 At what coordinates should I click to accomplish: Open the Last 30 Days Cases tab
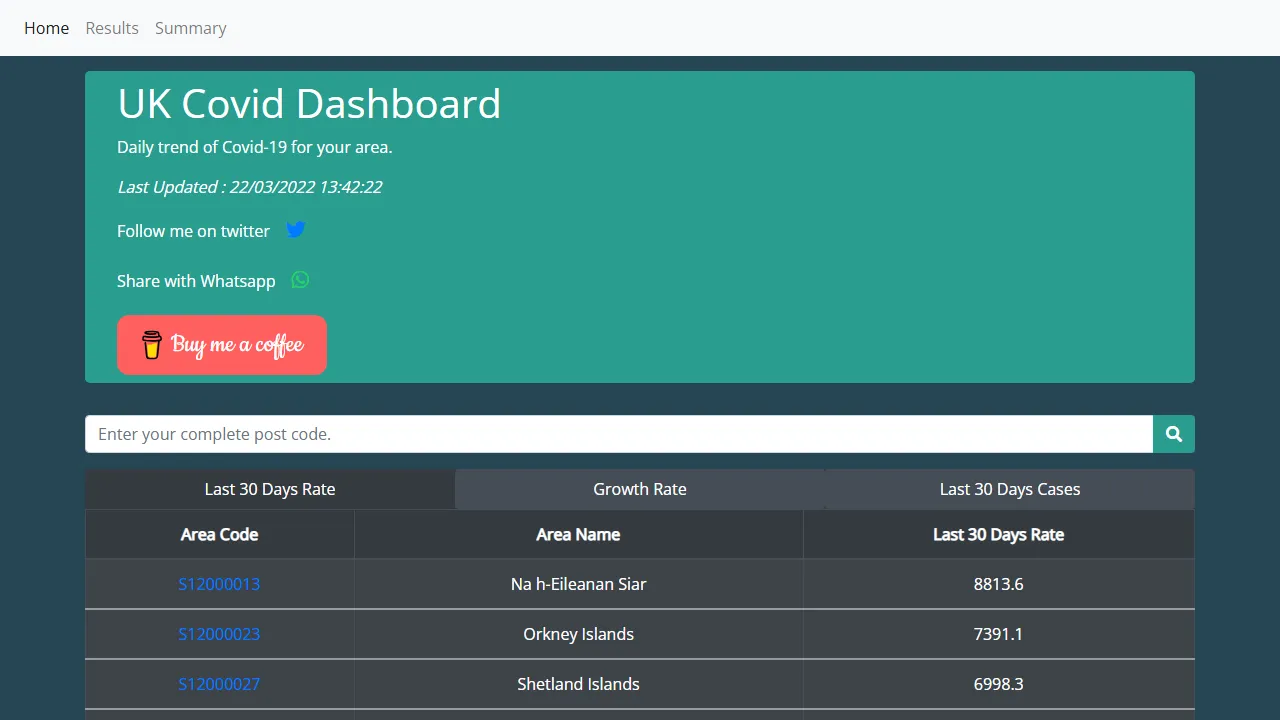coord(1010,489)
